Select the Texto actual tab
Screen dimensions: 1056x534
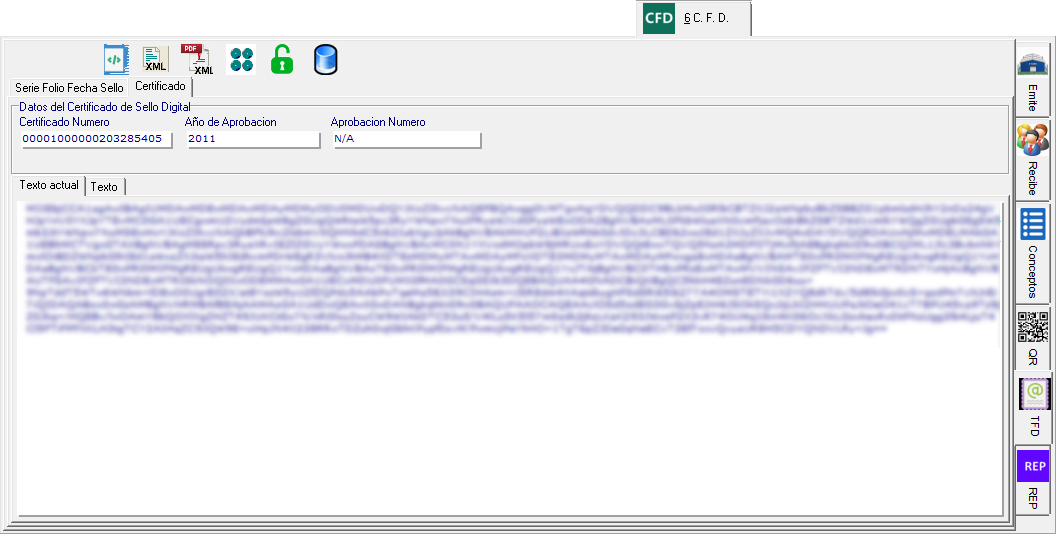pos(48,185)
